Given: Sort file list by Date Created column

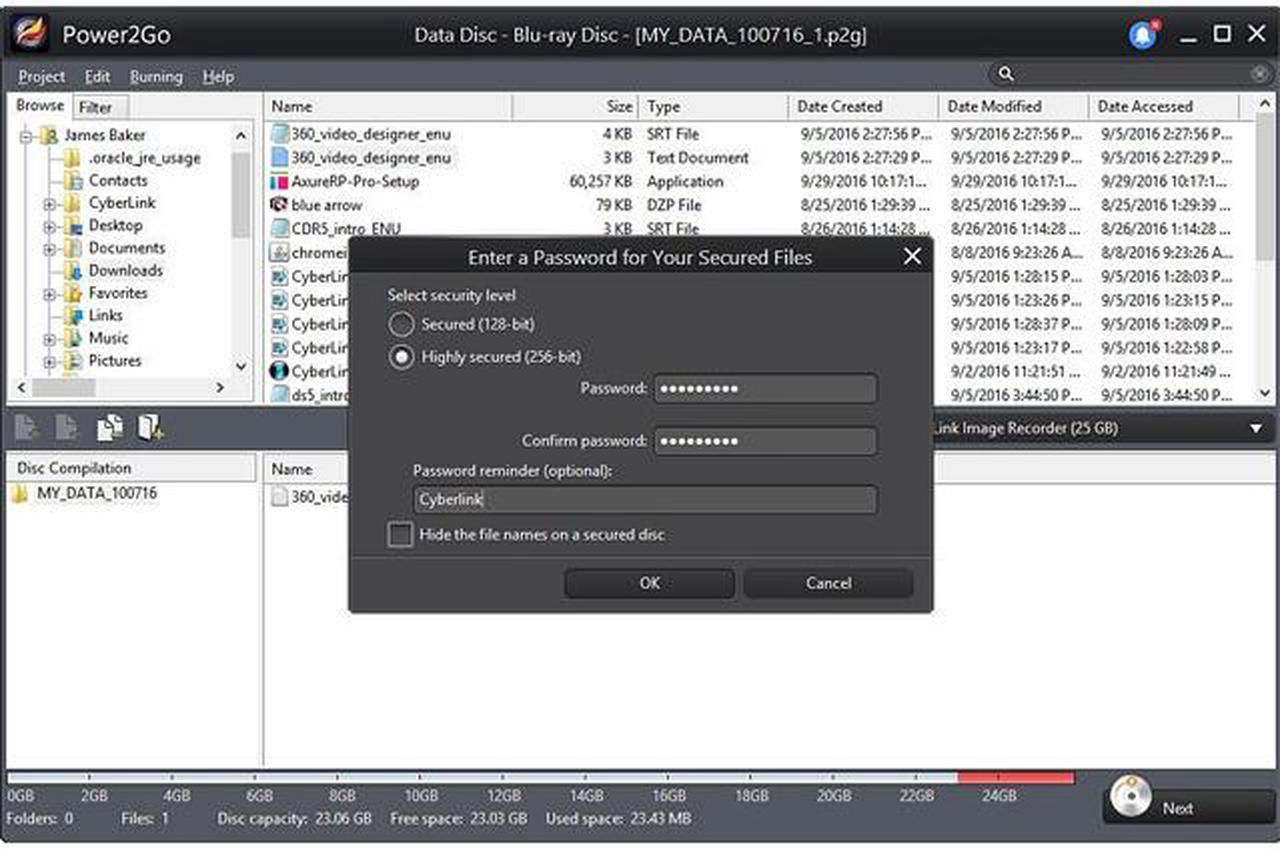Looking at the screenshot, I should (x=863, y=107).
